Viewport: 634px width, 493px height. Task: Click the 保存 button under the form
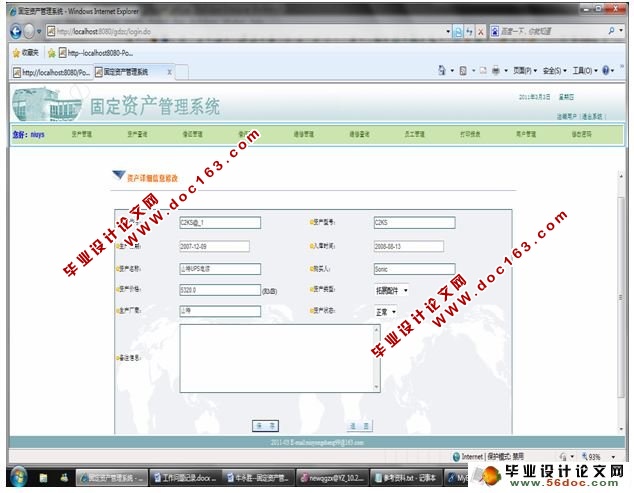(x=265, y=425)
